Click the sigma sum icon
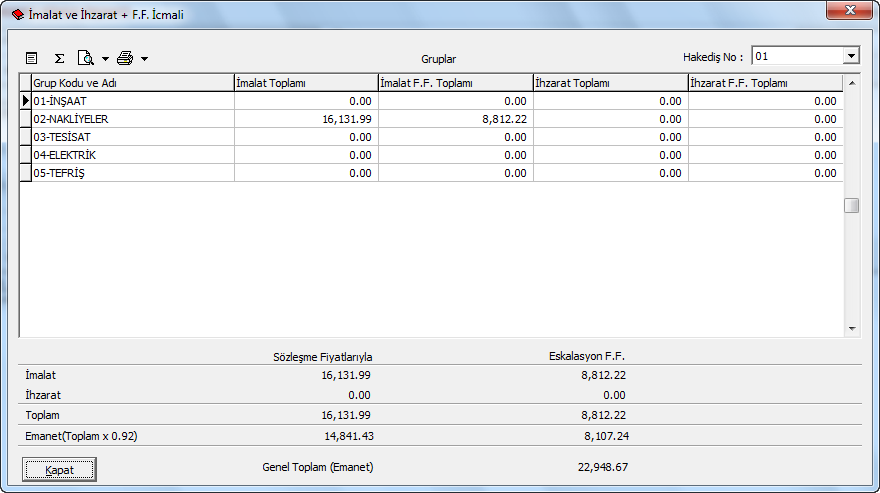 pos(59,59)
